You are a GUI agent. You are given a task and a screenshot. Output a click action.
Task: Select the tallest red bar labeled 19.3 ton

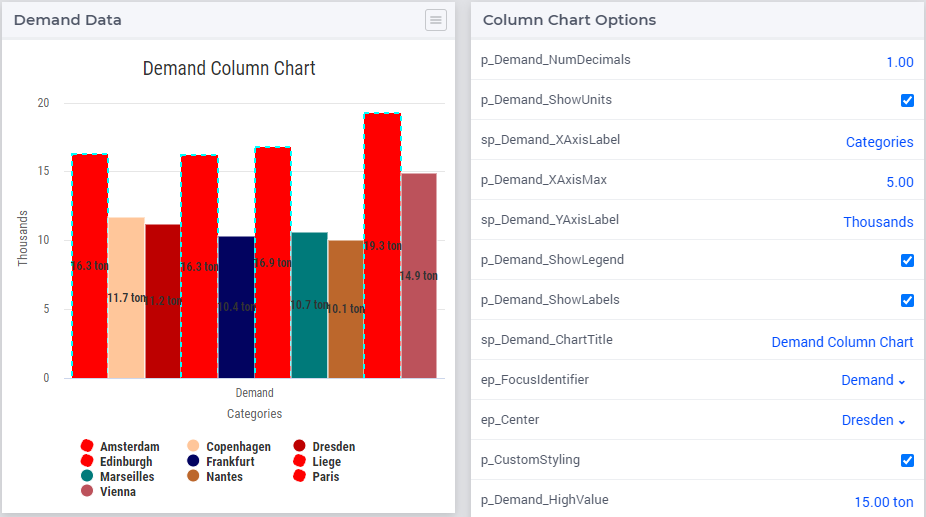[x=382, y=245]
